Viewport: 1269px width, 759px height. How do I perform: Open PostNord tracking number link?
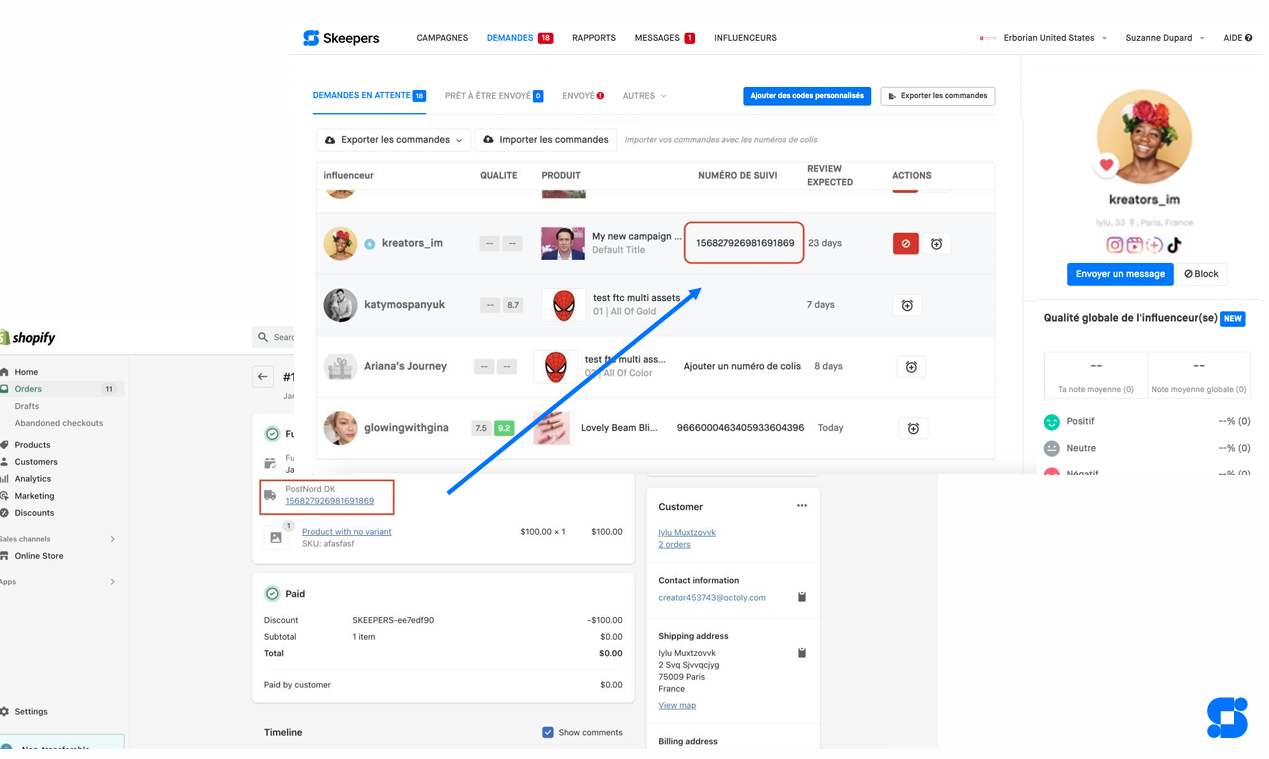point(329,501)
